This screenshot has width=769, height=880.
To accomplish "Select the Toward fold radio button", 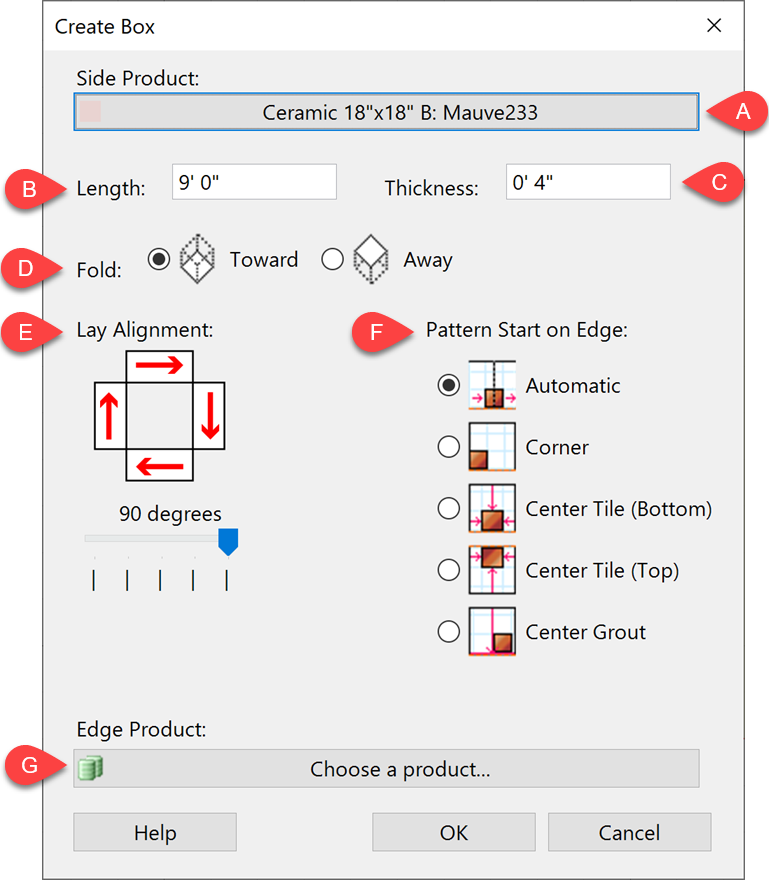I will (x=159, y=259).
